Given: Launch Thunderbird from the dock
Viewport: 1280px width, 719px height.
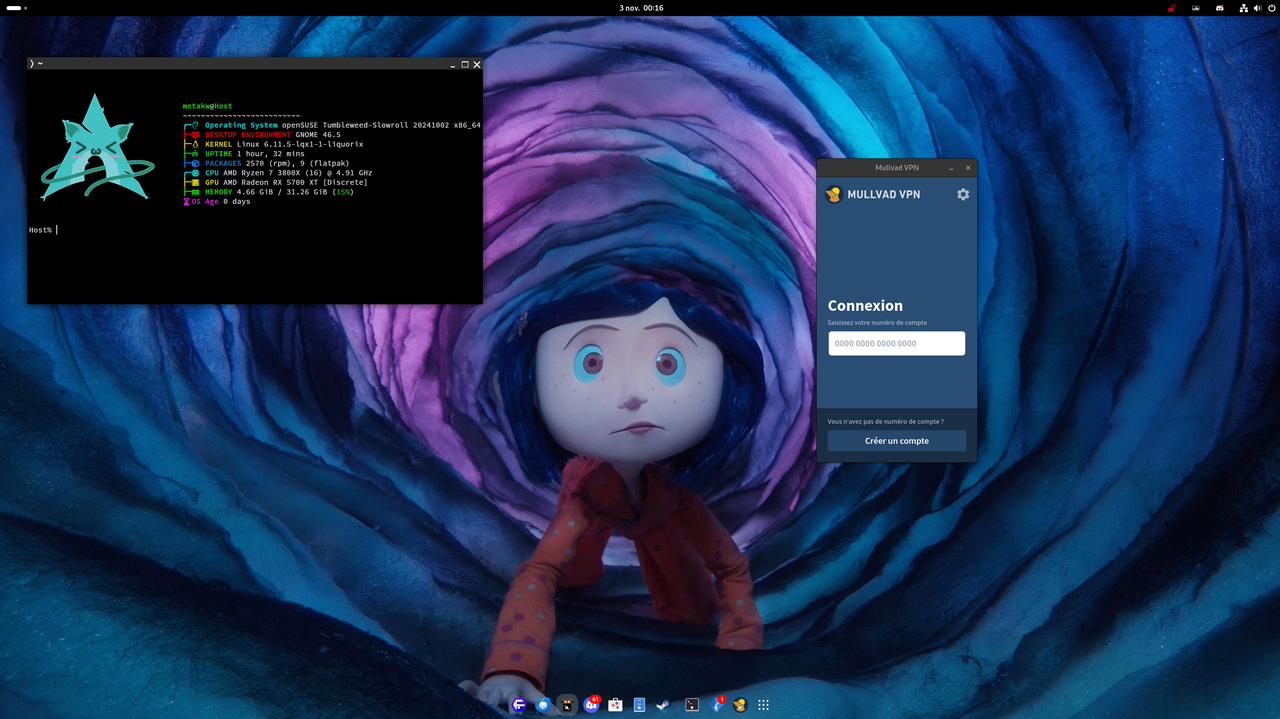Looking at the screenshot, I should pyautogui.click(x=543, y=704).
